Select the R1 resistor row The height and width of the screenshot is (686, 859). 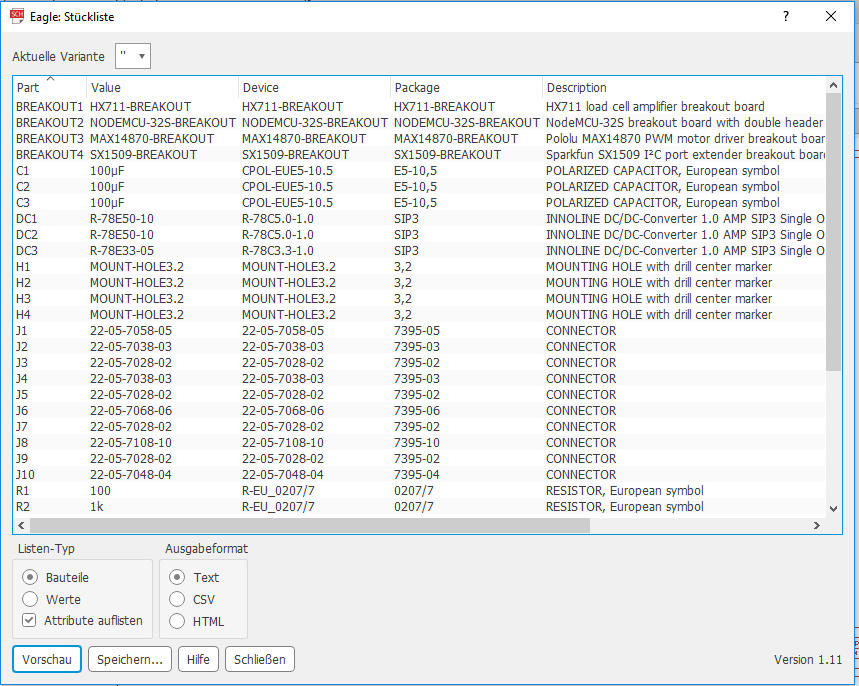(419, 490)
